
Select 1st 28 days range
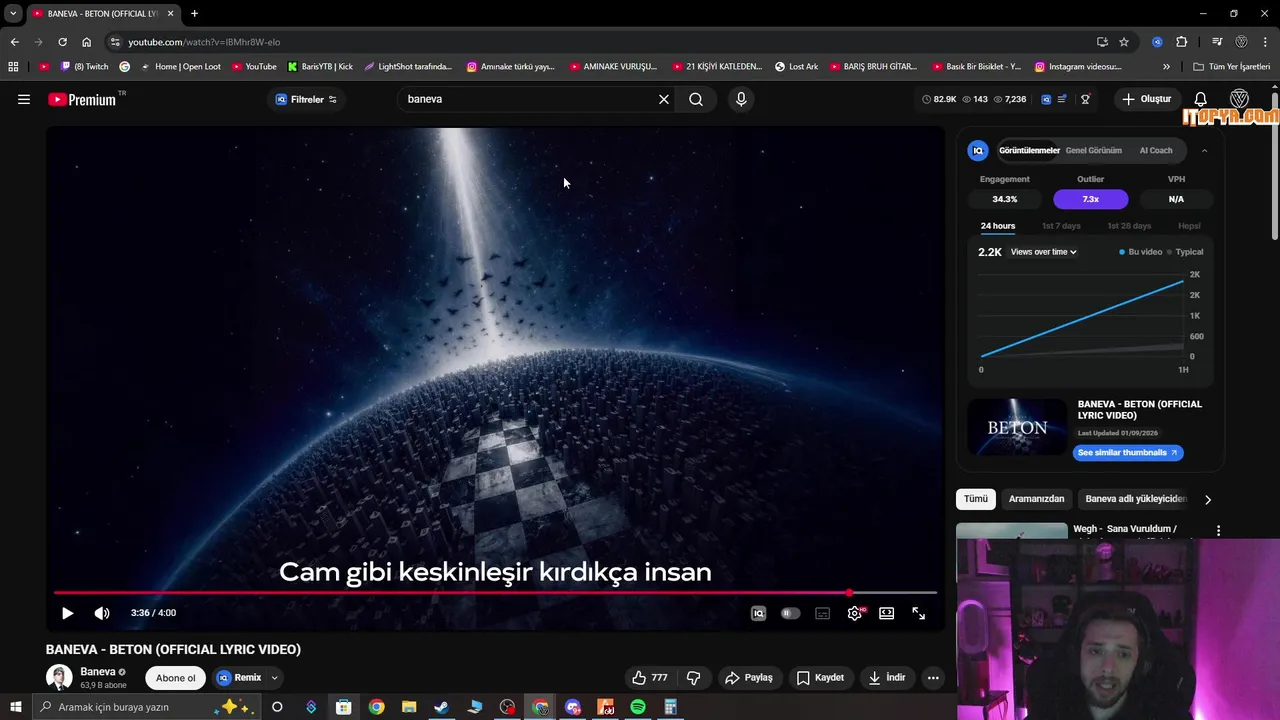coord(1129,226)
